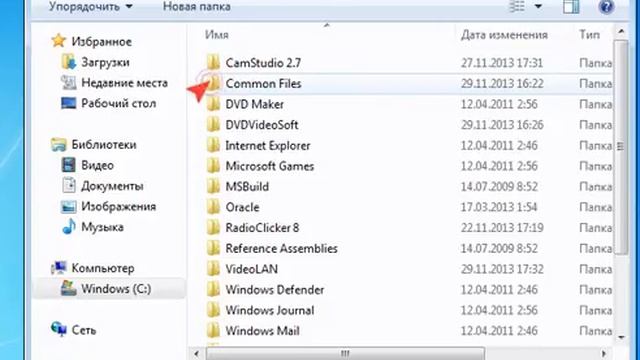Select the Reference Assemblies folder
The height and width of the screenshot is (360, 640).
(x=281, y=249)
